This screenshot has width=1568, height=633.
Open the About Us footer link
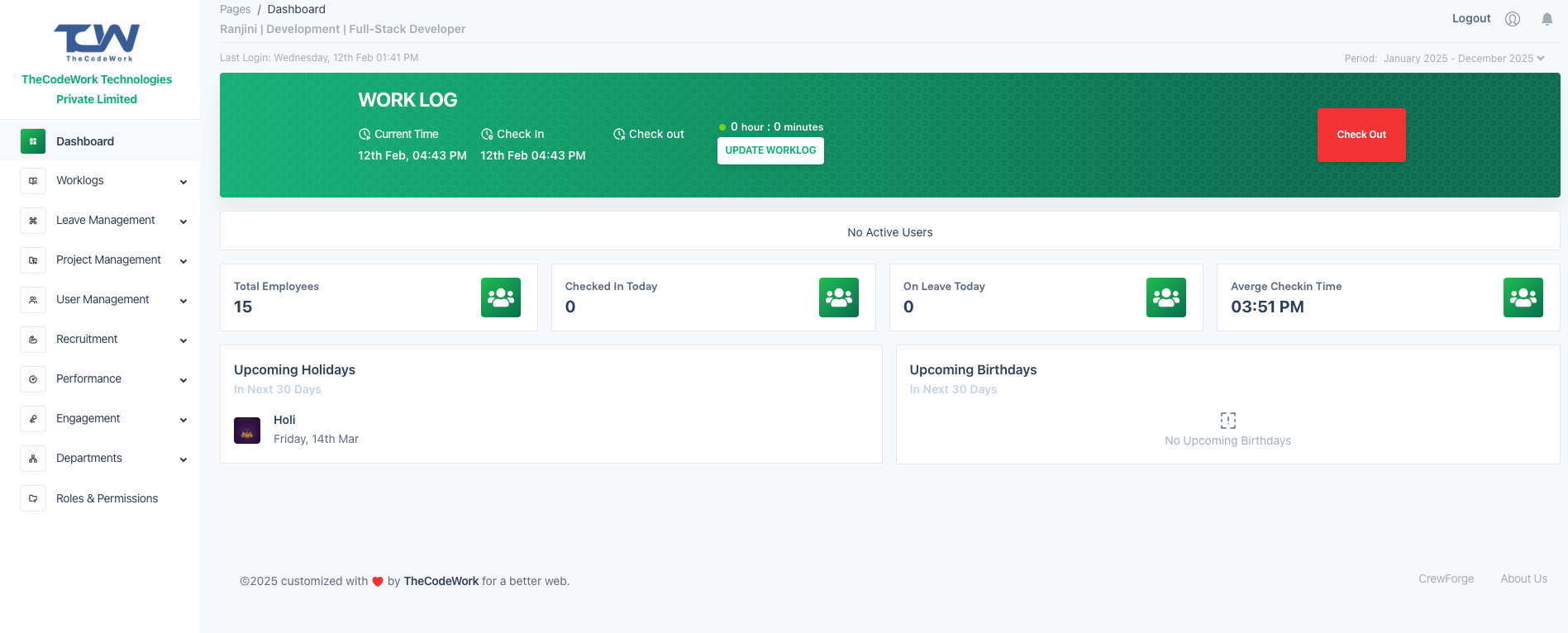[x=1524, y=578]
